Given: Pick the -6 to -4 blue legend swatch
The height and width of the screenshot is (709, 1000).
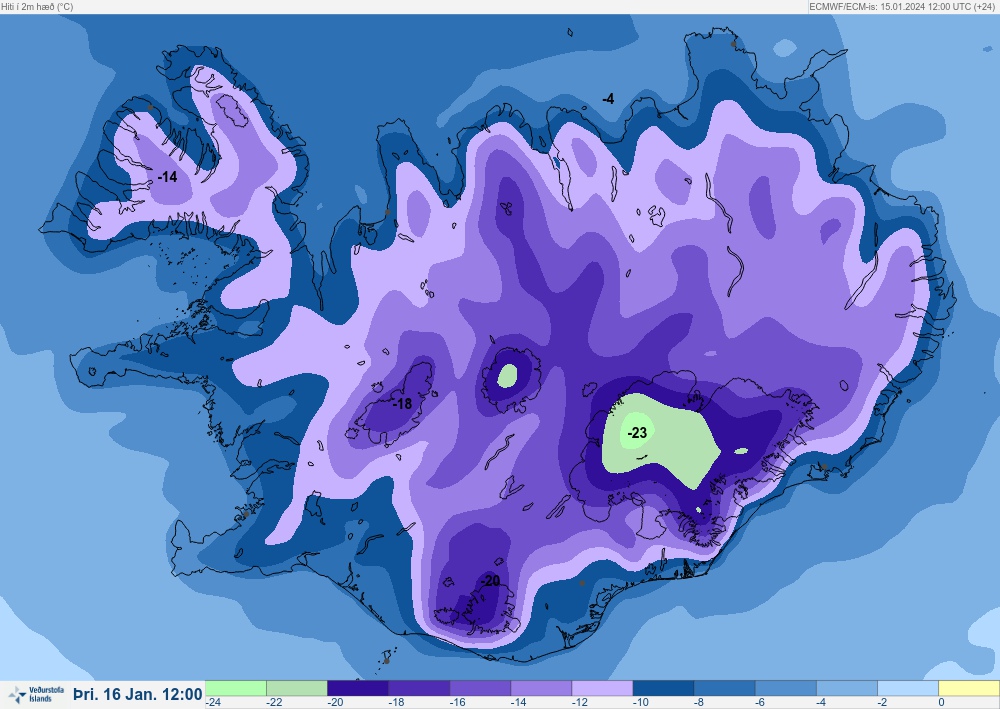Looking at the screenshot, I should [x=786, y=689].
